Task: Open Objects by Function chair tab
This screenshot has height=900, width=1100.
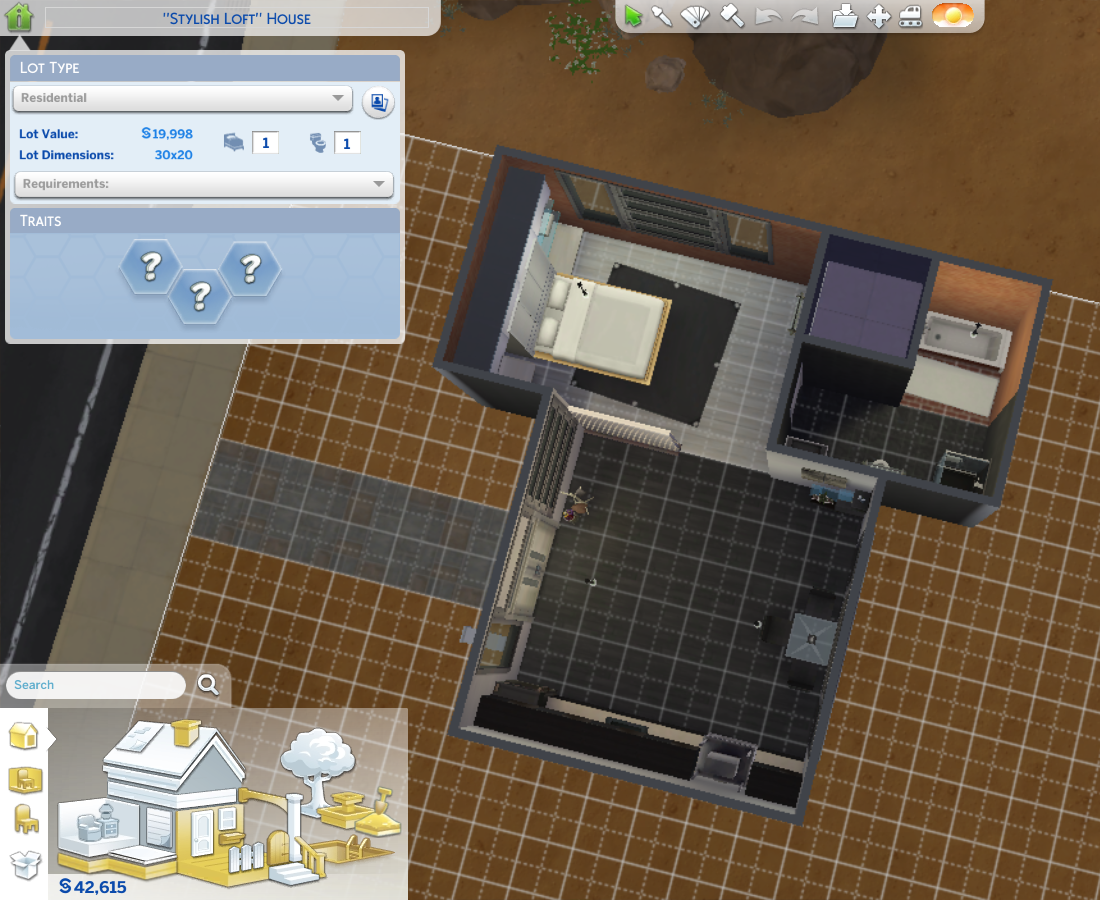Action: pyautogui.click(x=26, y=819)
